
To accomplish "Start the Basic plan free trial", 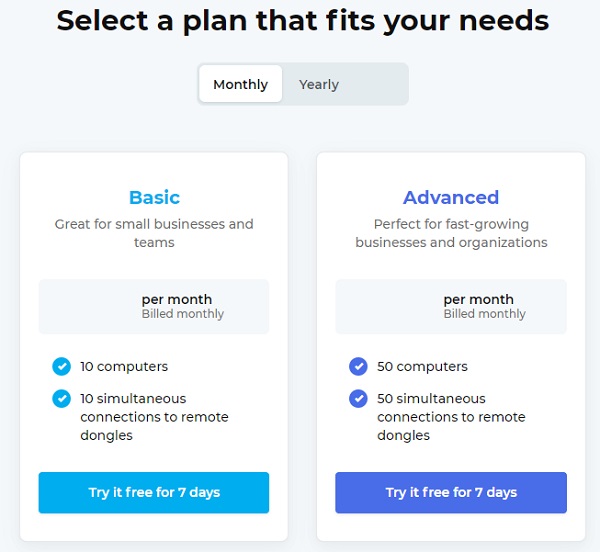I will tap(154, 492).
